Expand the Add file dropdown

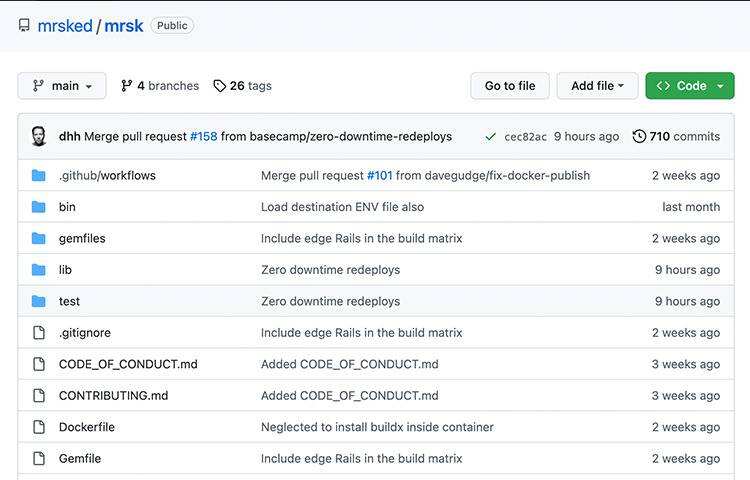coord(597,86)
